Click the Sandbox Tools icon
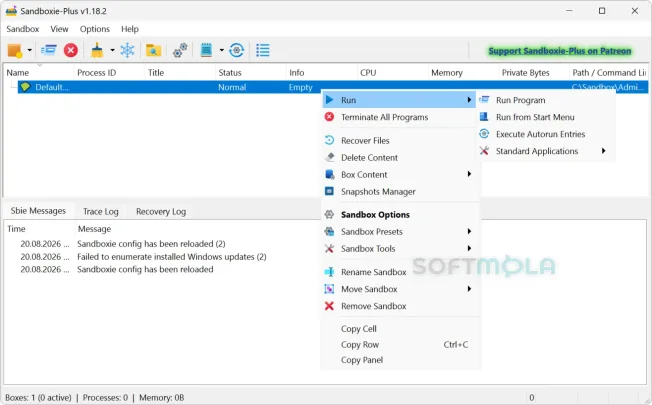 (329, 248)
